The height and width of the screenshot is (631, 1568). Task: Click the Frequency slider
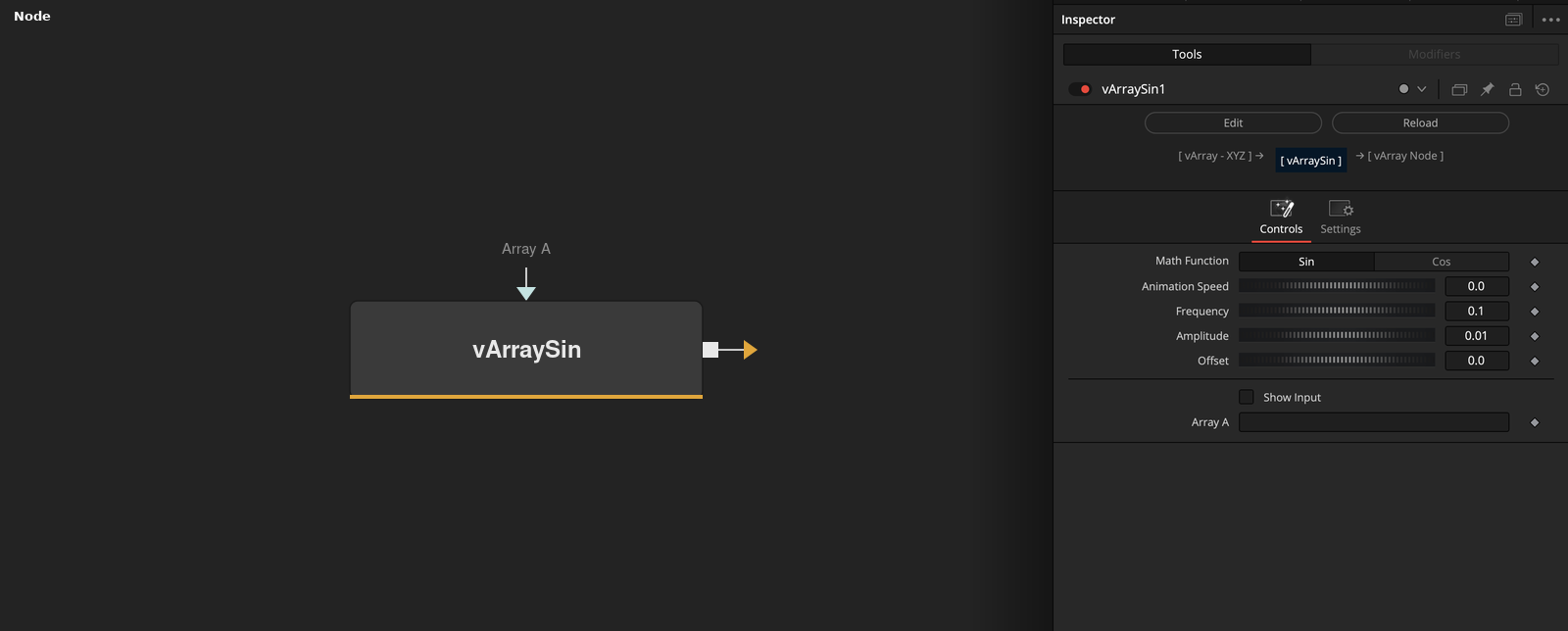[1337, 311]
